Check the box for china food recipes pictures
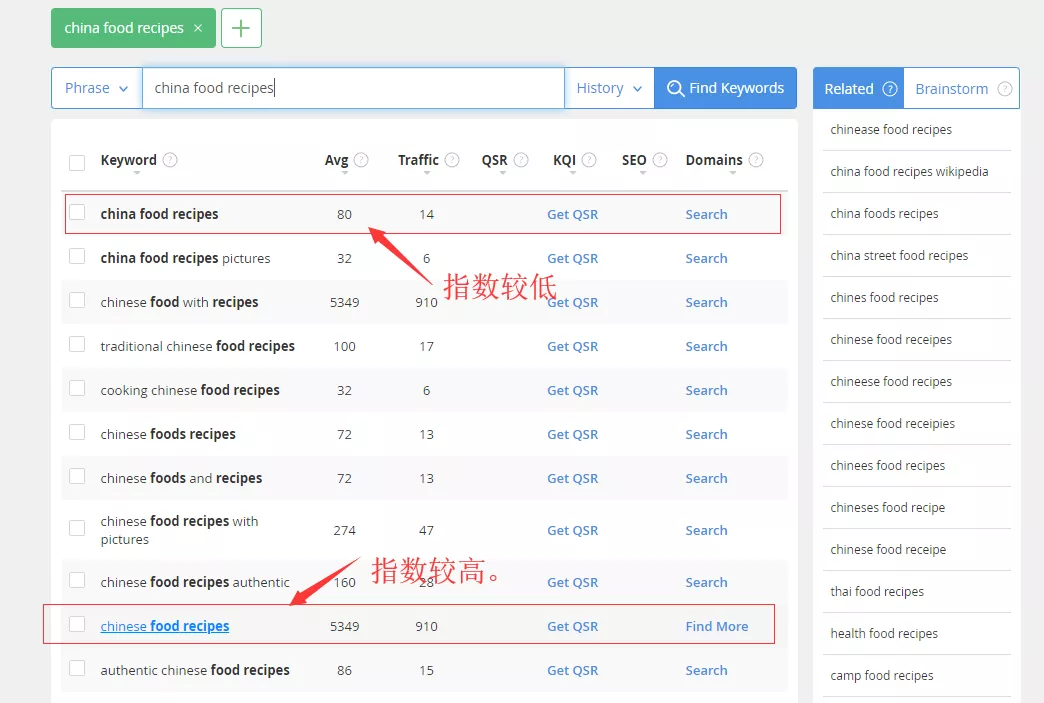Viewport: 1044px width, 703px height. (77, 257)
